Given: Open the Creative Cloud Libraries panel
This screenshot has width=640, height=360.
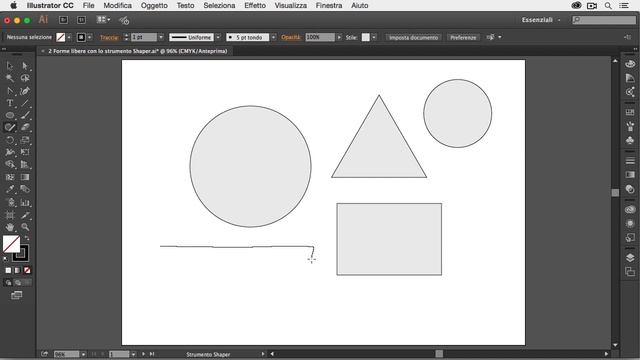Looking at the screenshot, I should coord(630,210).
